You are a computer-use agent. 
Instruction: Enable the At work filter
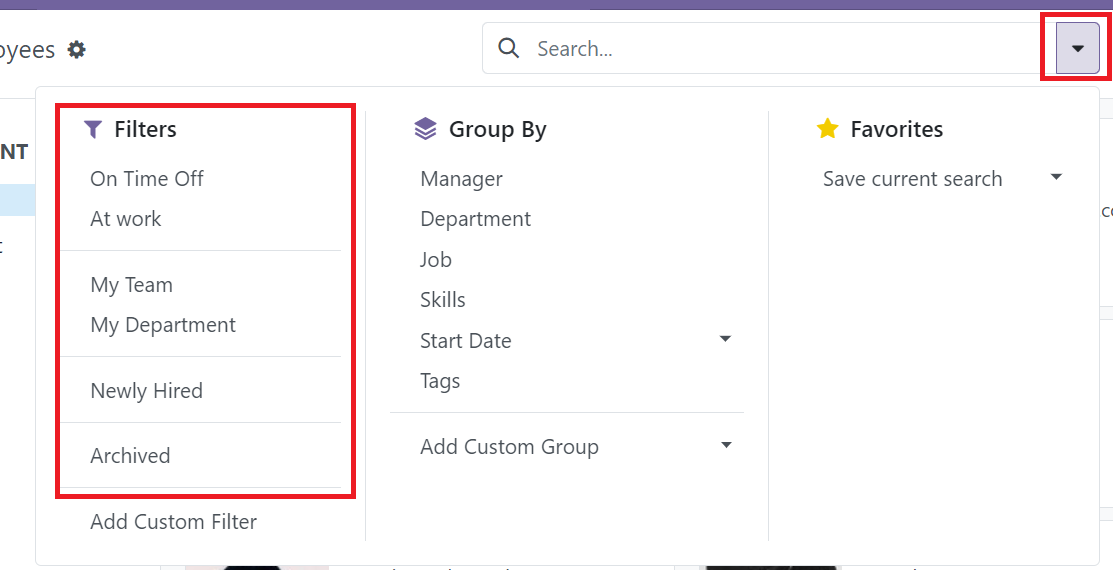click(126, 219)
